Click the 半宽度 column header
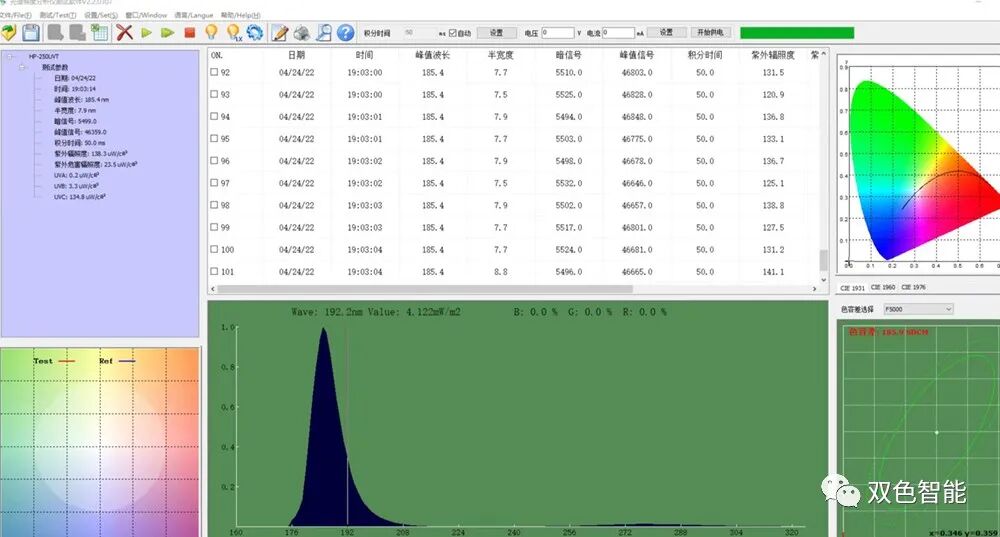The height and width of the screenshot is (537, 1000). 501,55
